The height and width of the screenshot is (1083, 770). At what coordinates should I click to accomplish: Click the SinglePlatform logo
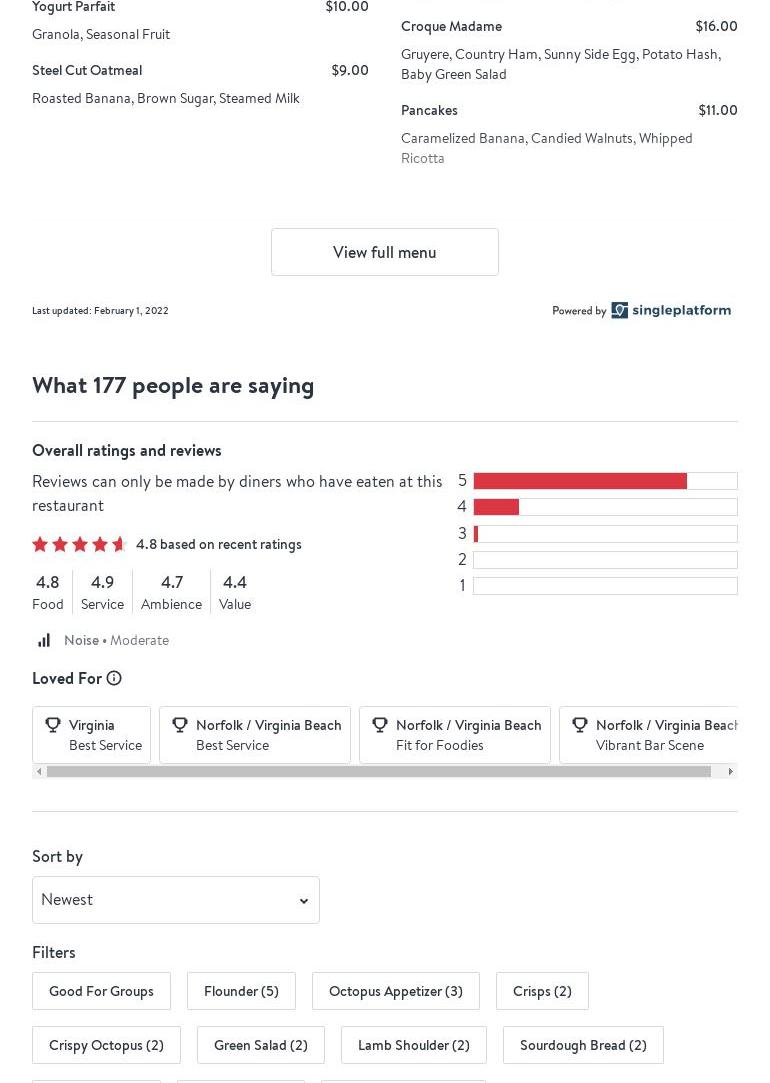point(671,310)
